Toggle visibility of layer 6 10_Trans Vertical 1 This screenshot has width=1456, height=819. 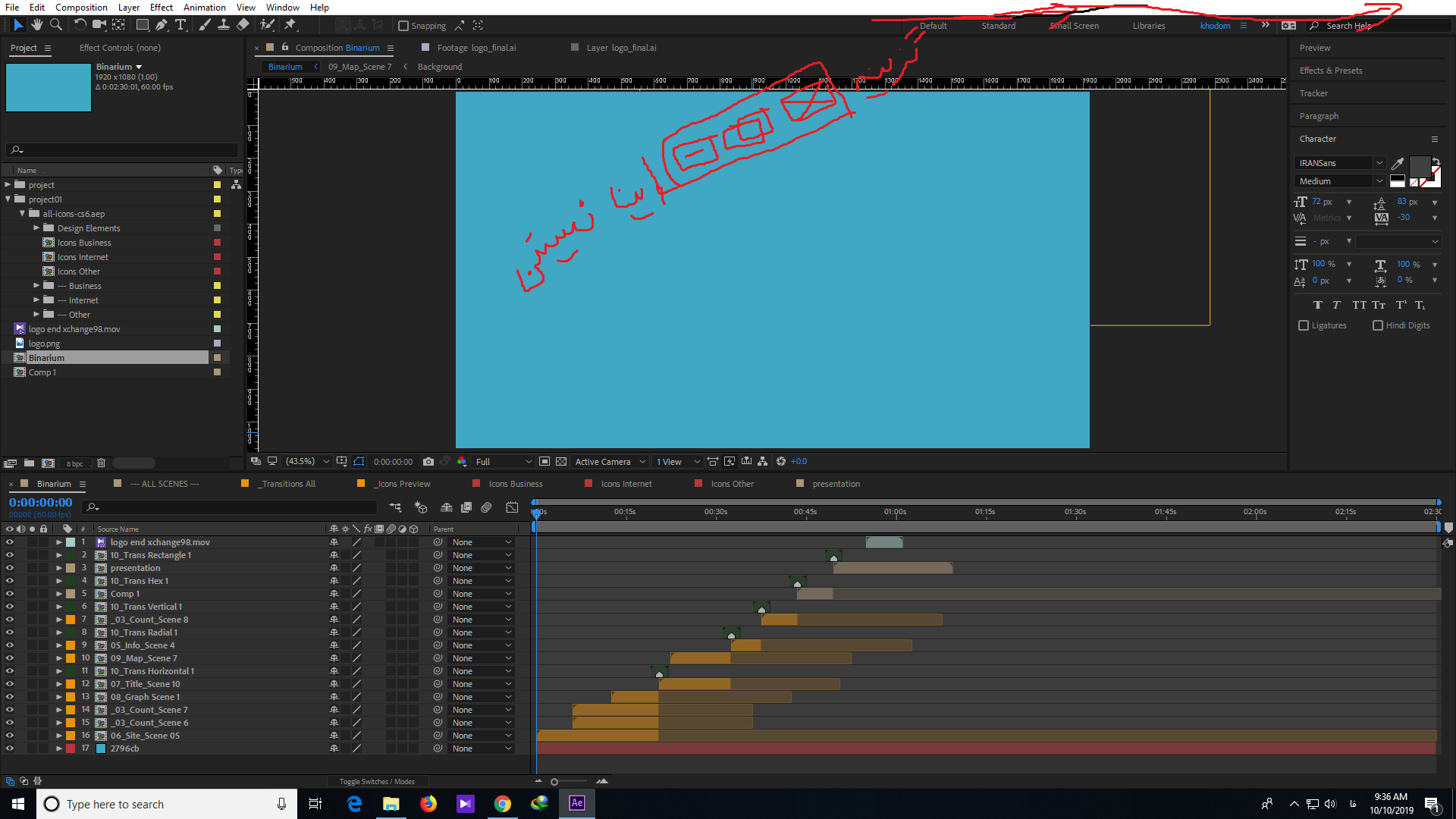[8, 606]
